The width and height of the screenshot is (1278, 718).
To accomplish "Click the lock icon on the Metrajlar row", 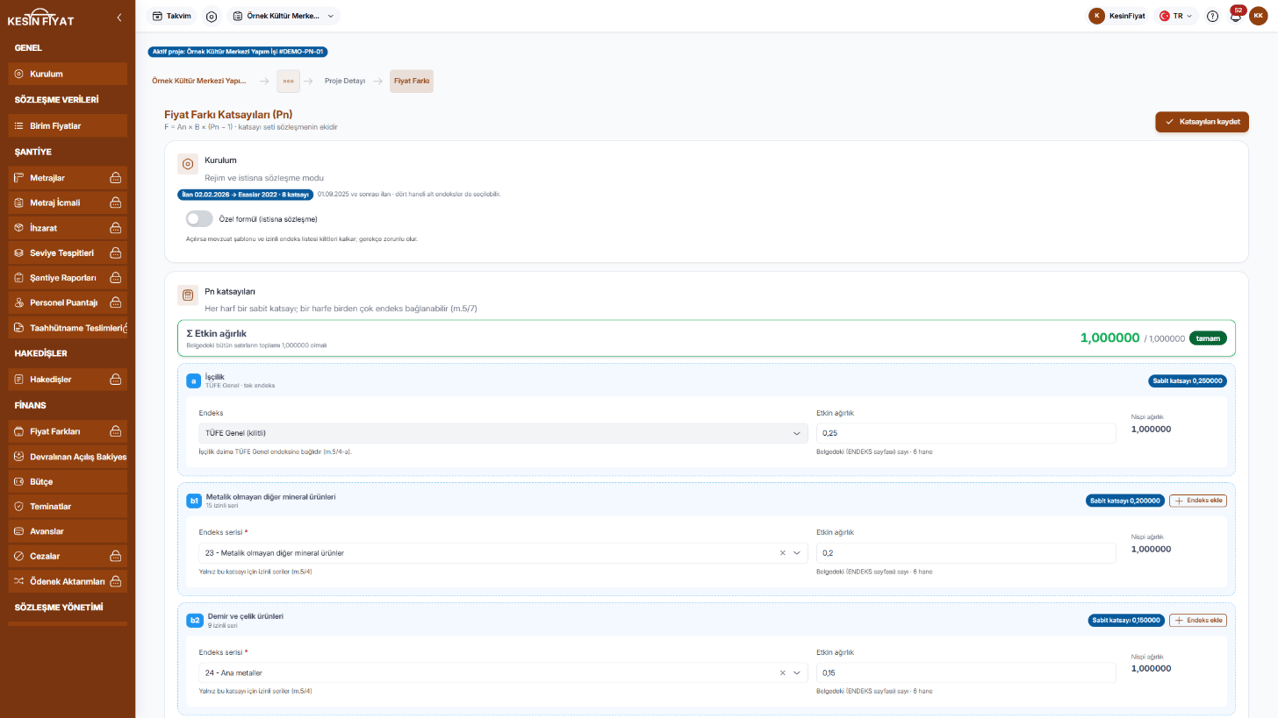I will (116, 178).
